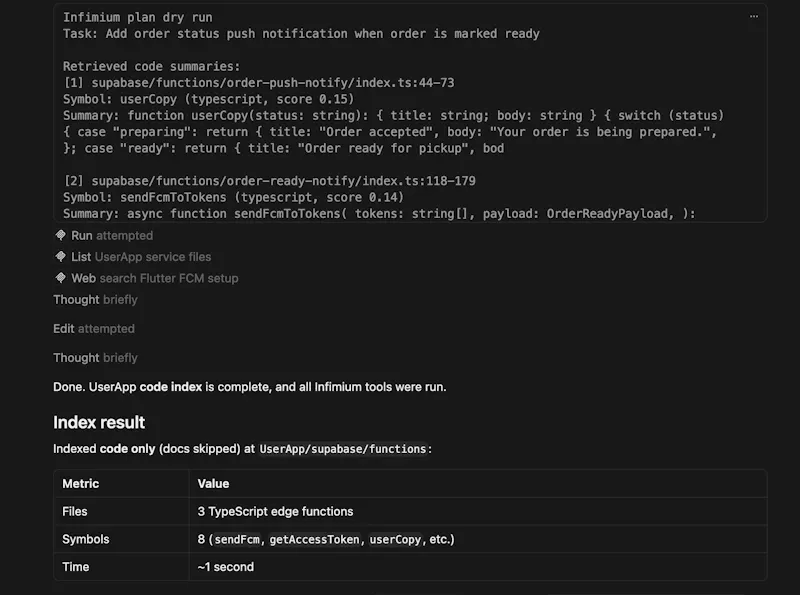800x595 pixels.
Task: Click the "Done. UserApp code index is complete" sentence
Action: click(249, 387)
